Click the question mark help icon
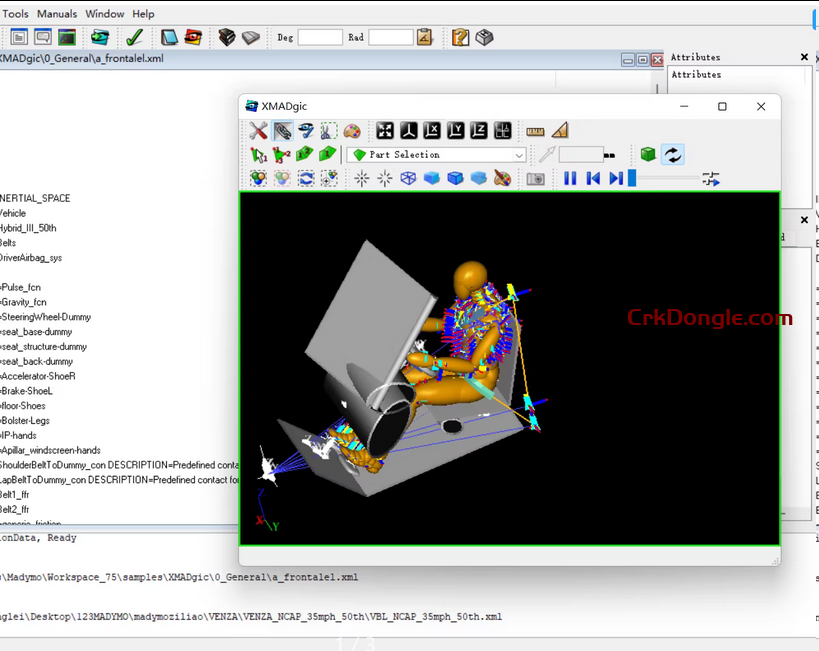Image resolution: width=819 pixels, height=651 pixels. pos(460,37)
